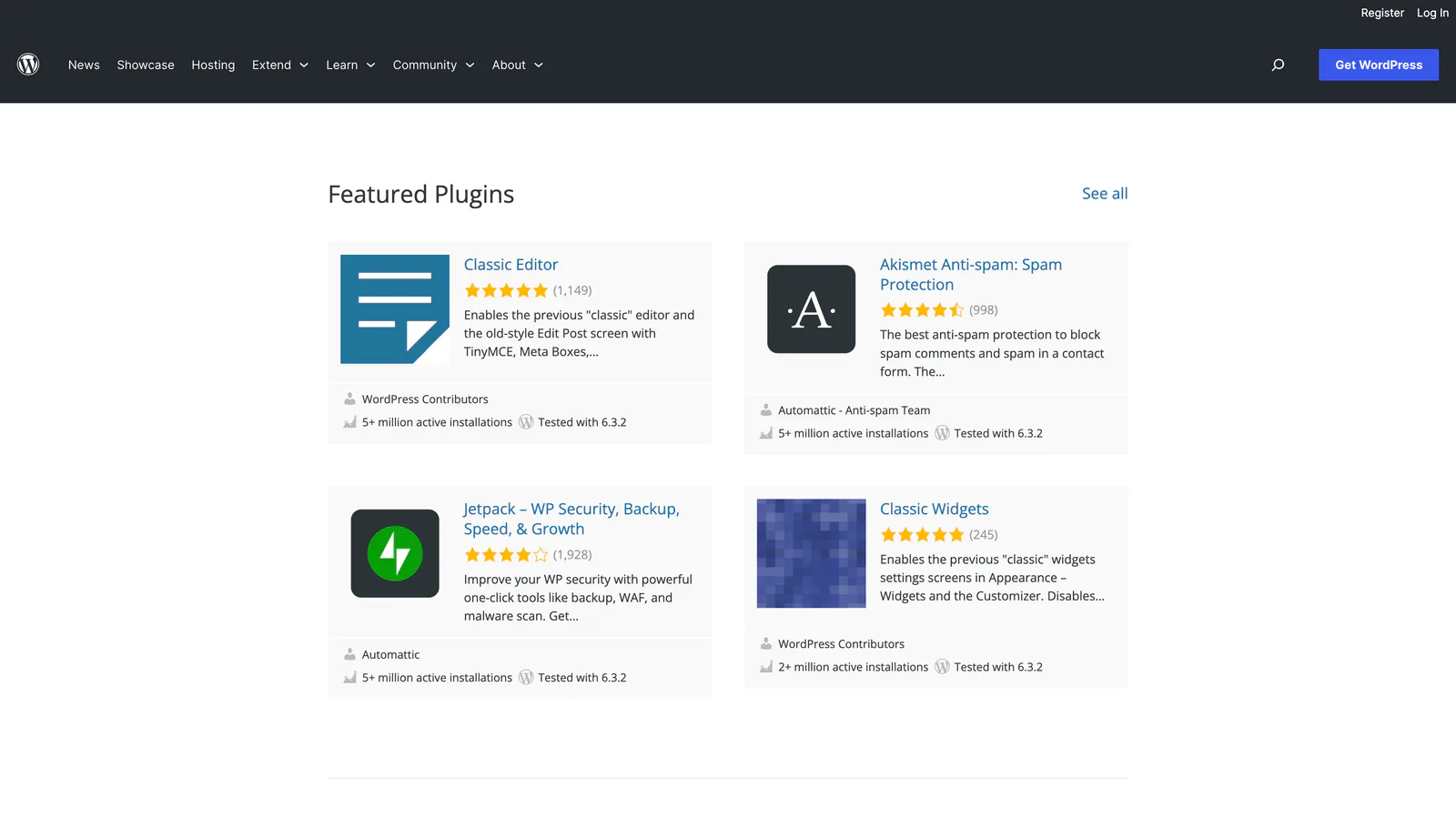Click author person icon in Jetpack card
The image size is (1456, 838).
[349, 654]
